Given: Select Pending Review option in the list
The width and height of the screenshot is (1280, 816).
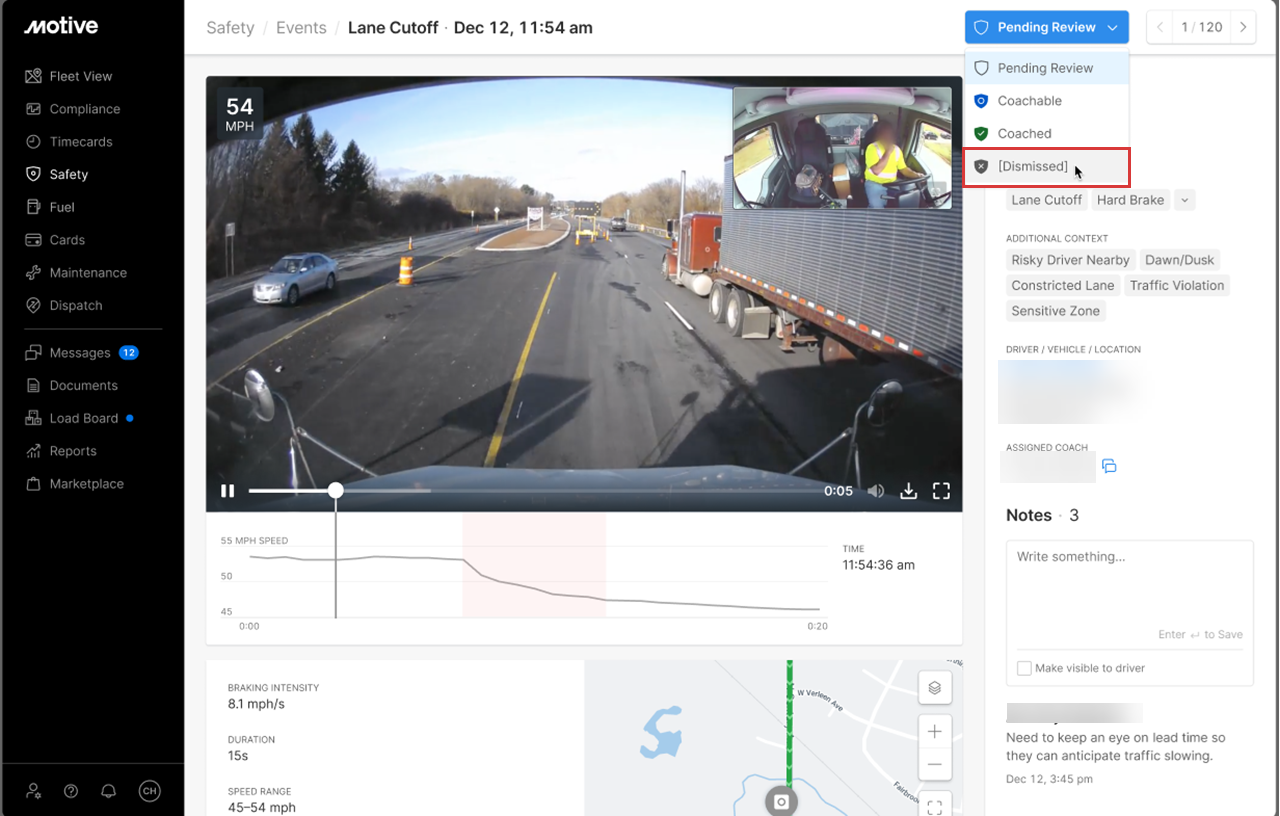Looking at the screenshot, I should tap(1047, 68).
